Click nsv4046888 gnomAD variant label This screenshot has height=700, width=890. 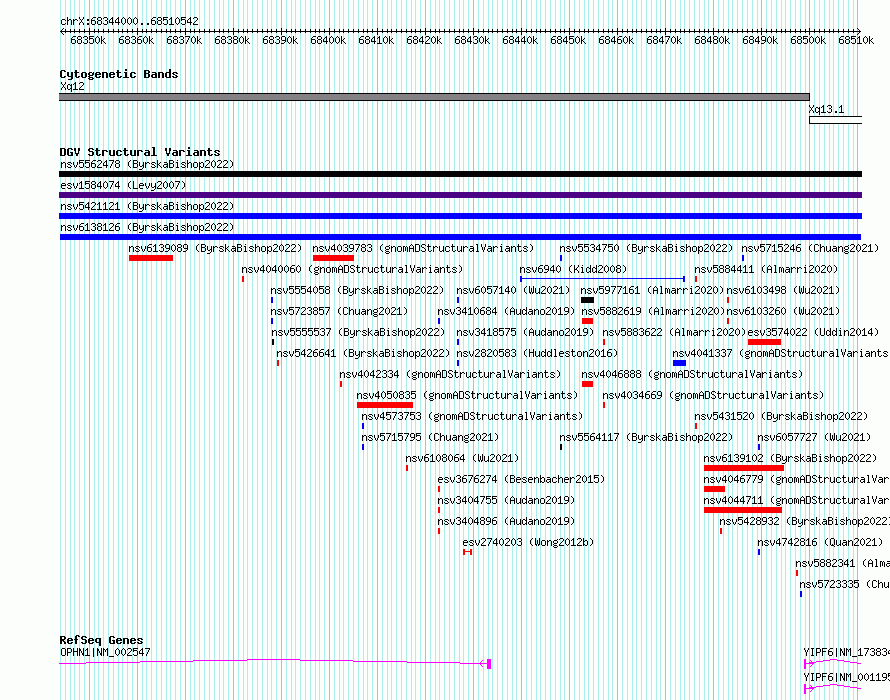[x=692, y=375]
